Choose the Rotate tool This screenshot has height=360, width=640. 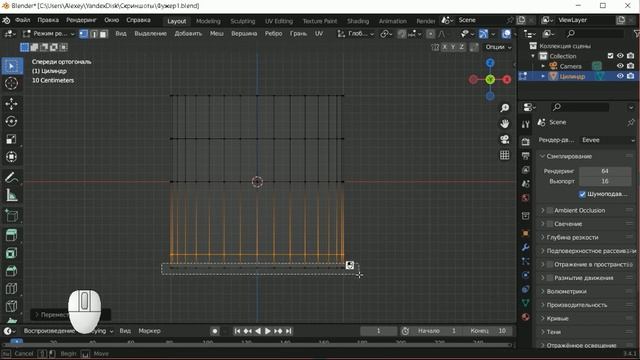[11, 121]
